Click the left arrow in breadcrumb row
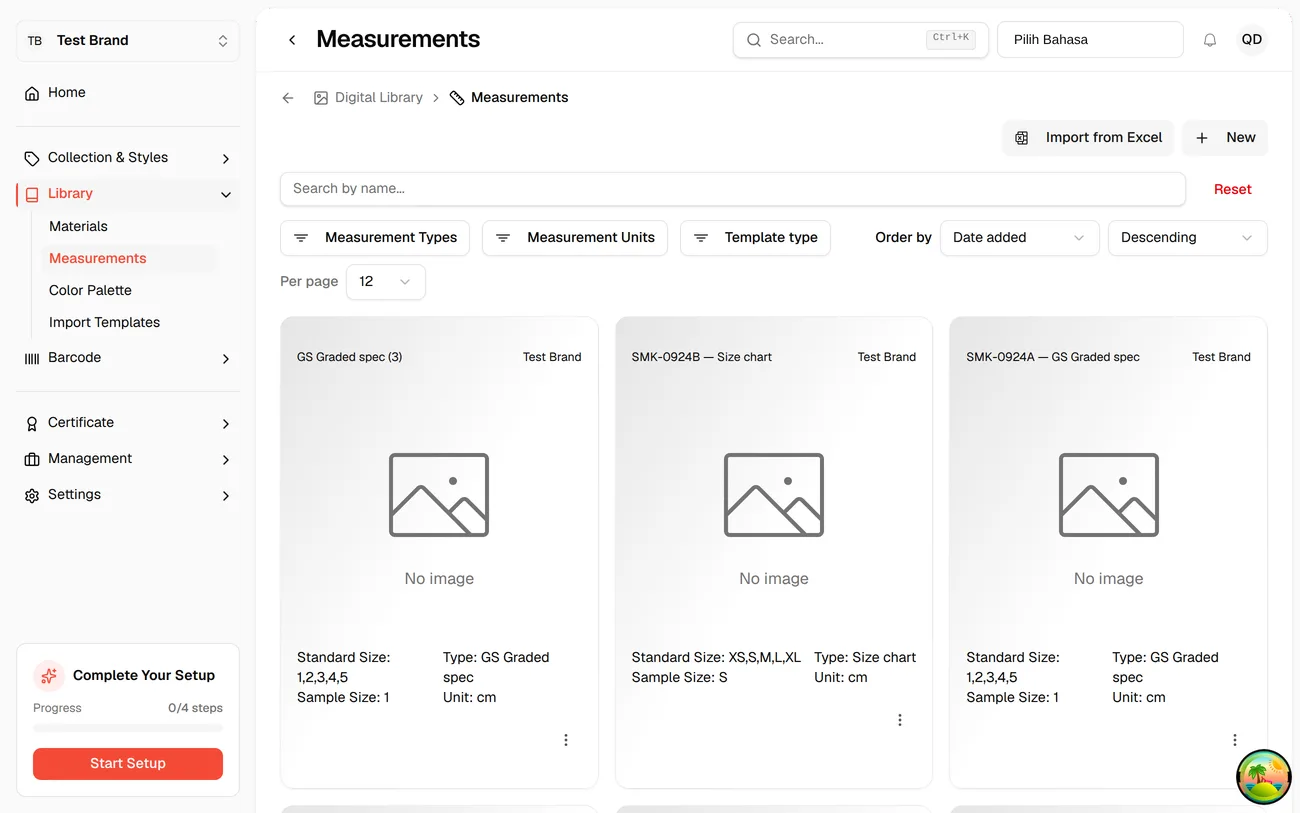The width and height of the screenshot is (1300, 813). (288, 98)
